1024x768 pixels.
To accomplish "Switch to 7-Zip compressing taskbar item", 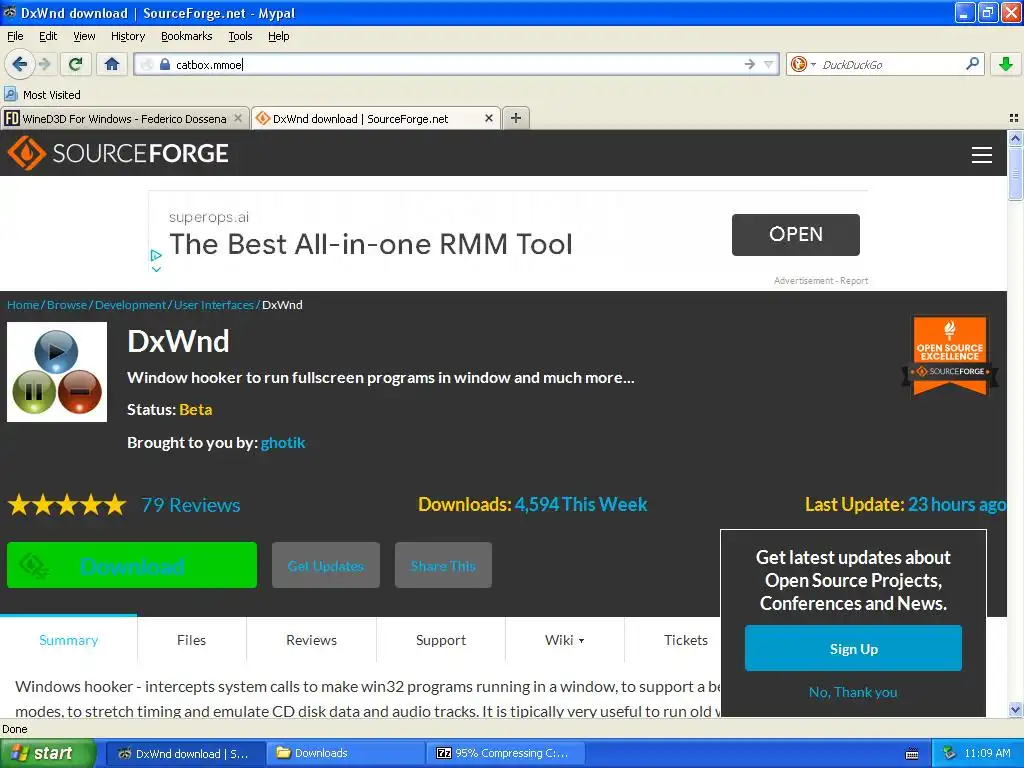I will (x=506, y=753).
